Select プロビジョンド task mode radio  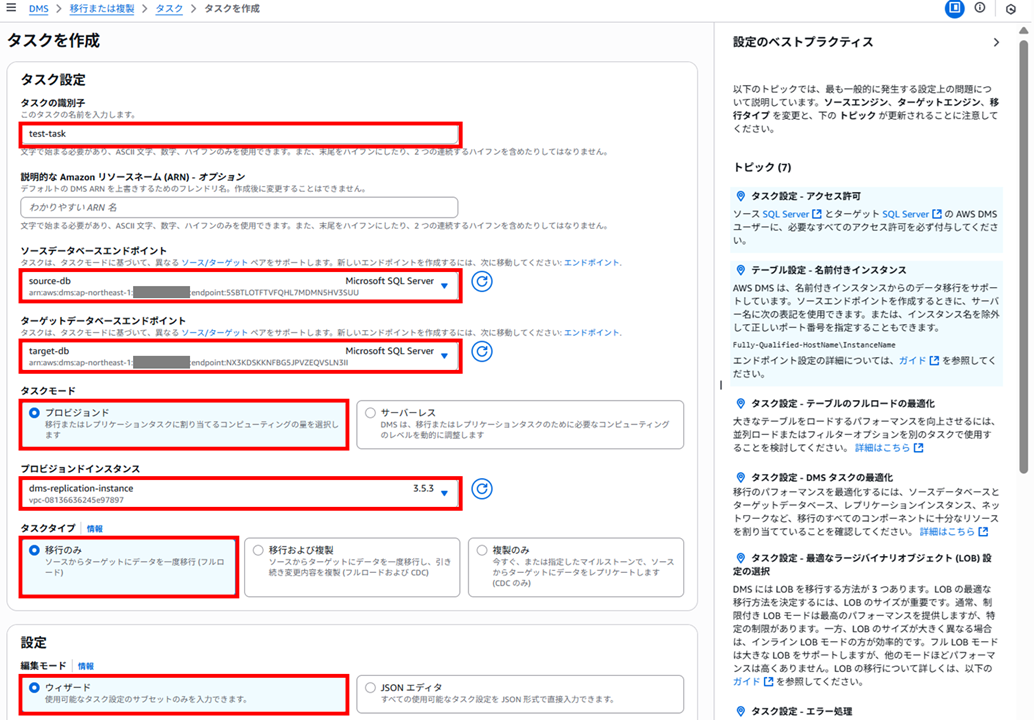[34, 413]
